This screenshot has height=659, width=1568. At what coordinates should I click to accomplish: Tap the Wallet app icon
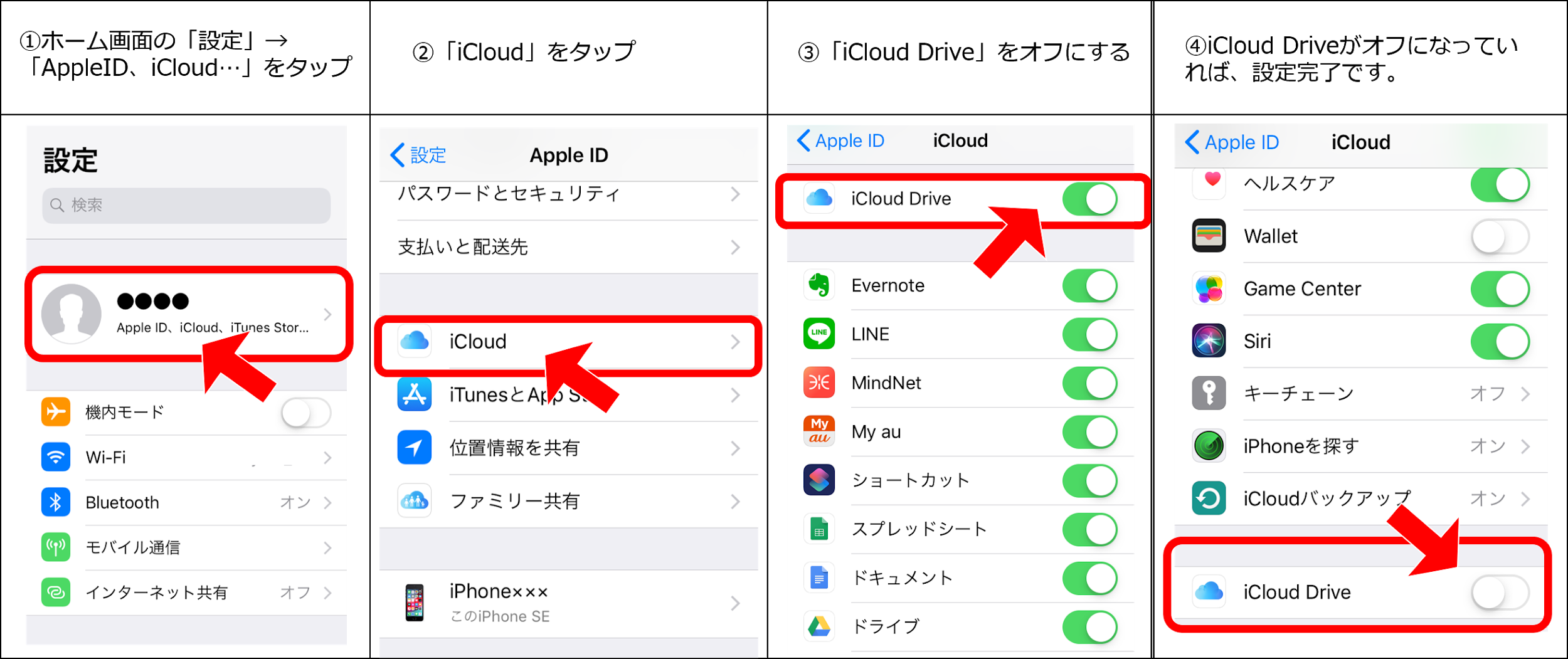coord(1209,236)
